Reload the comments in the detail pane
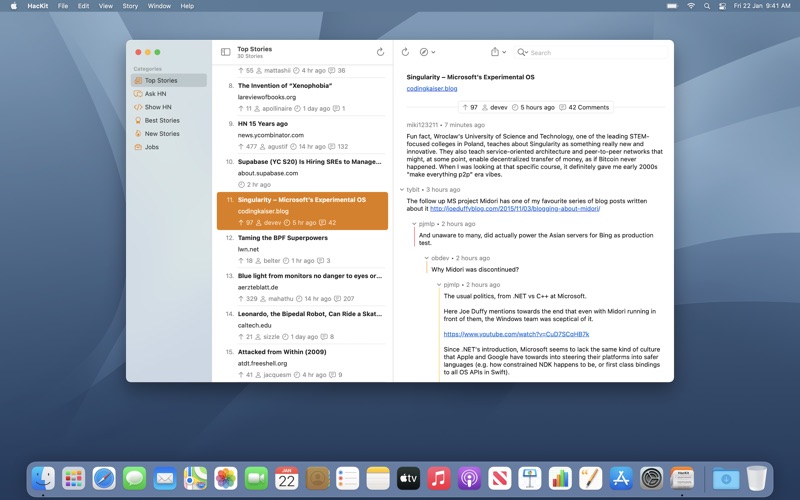 [x=405, y=52]
